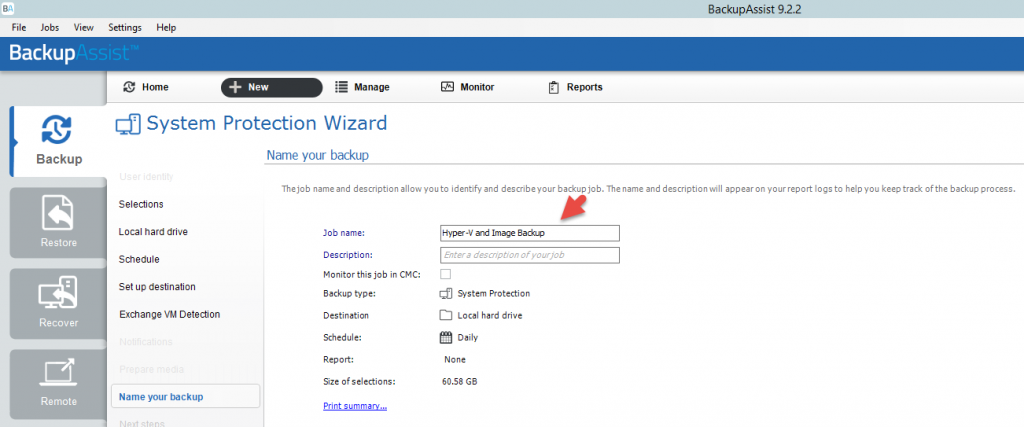Click the Job name text field
Screen dimensions: 1024x427
[529, 233]
